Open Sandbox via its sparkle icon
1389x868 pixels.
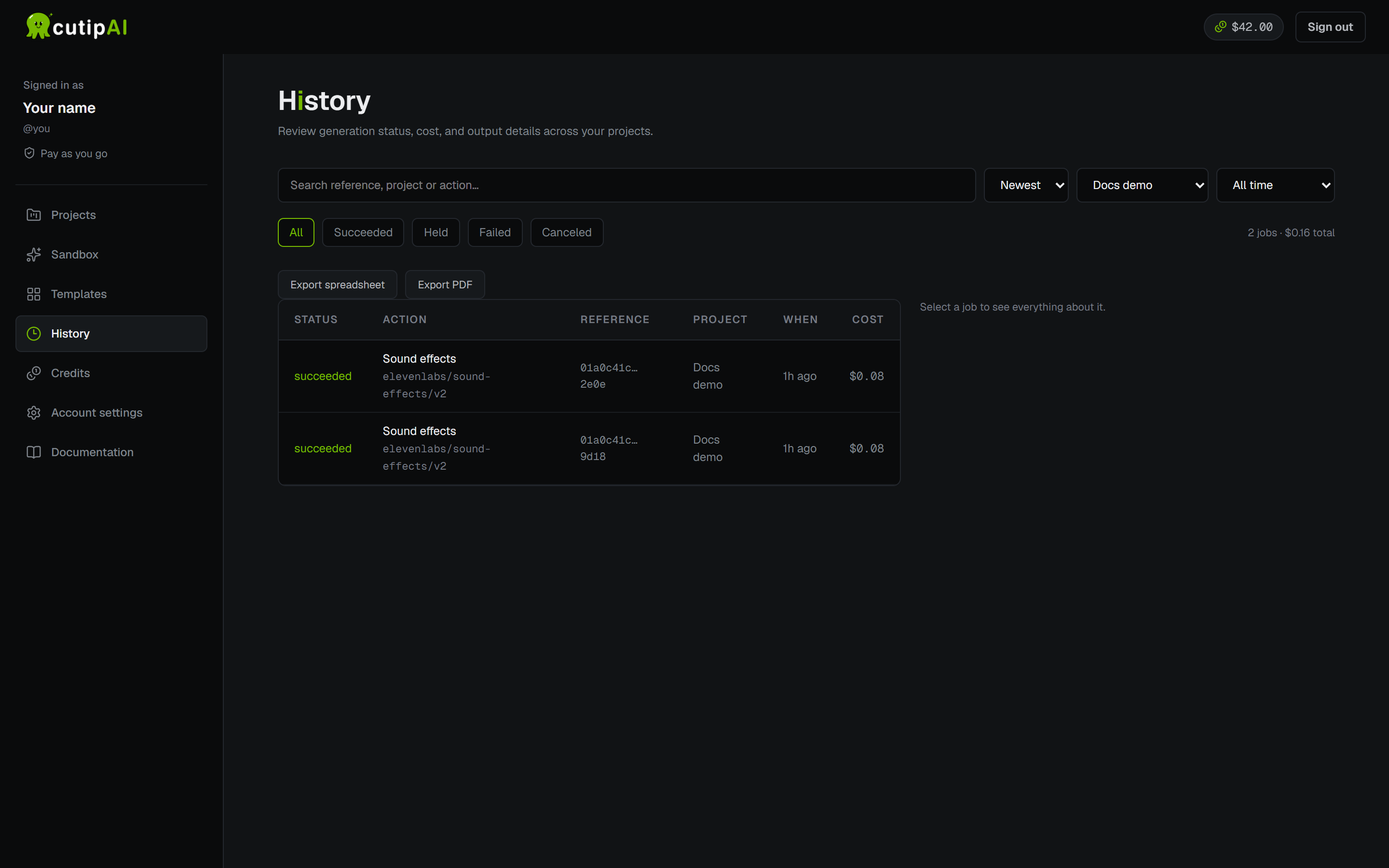coord(34,254)
